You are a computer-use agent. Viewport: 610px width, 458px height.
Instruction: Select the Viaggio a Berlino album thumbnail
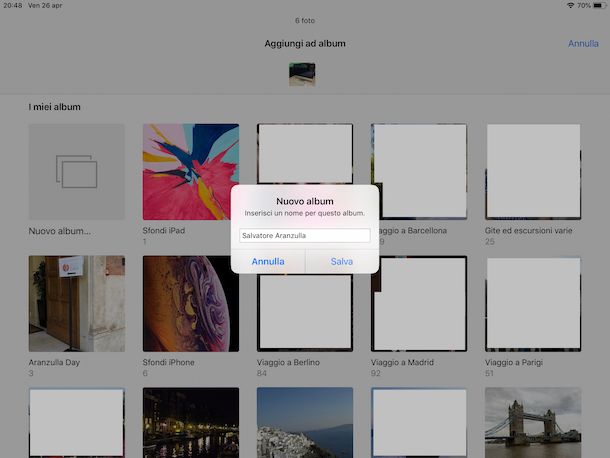click(x=305, y=313)
